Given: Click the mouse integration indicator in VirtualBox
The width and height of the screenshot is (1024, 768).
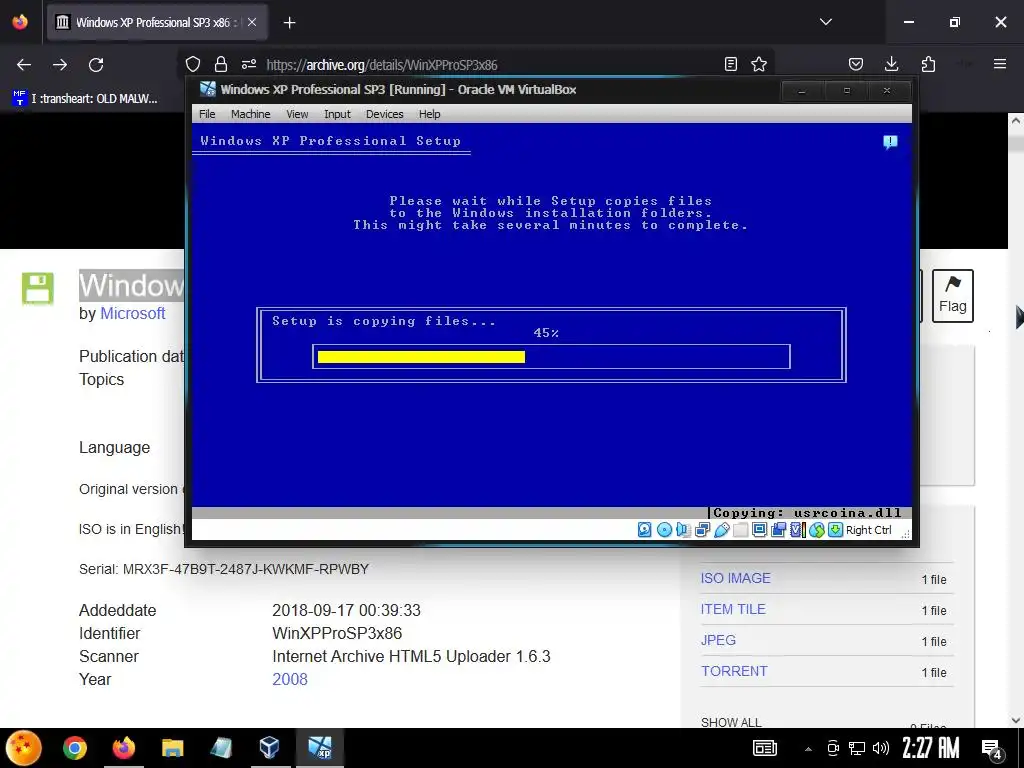Looking at the screenshot, I should tap(816, 530).
